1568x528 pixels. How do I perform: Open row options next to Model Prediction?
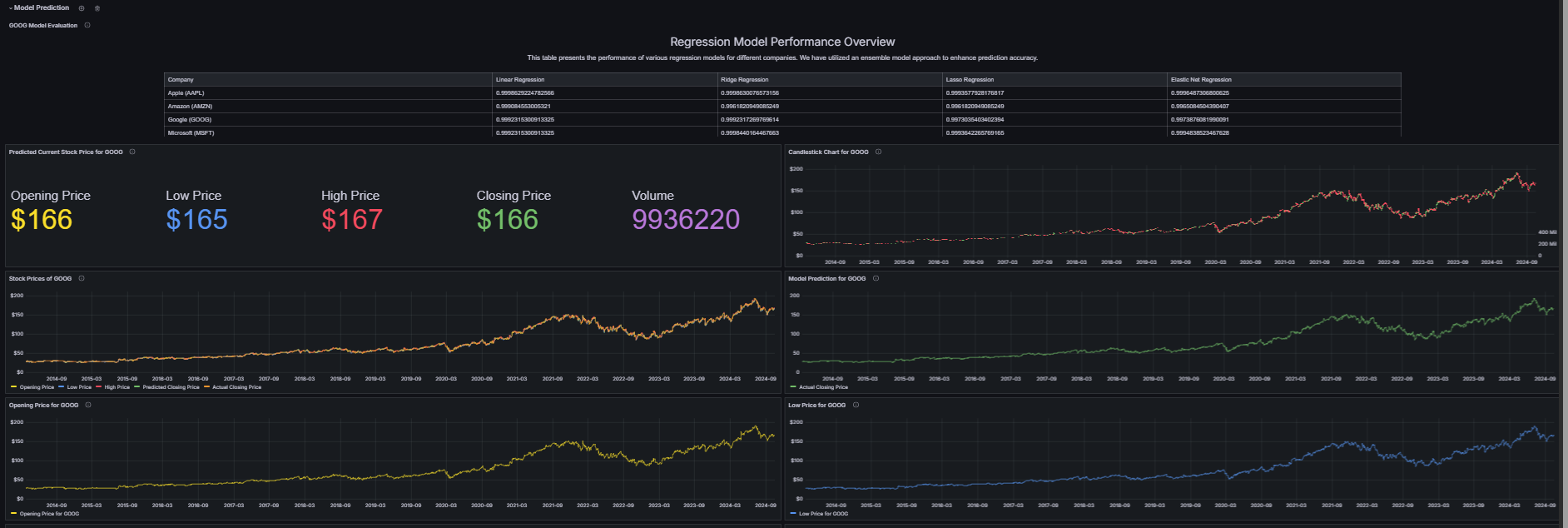point(82,8)
